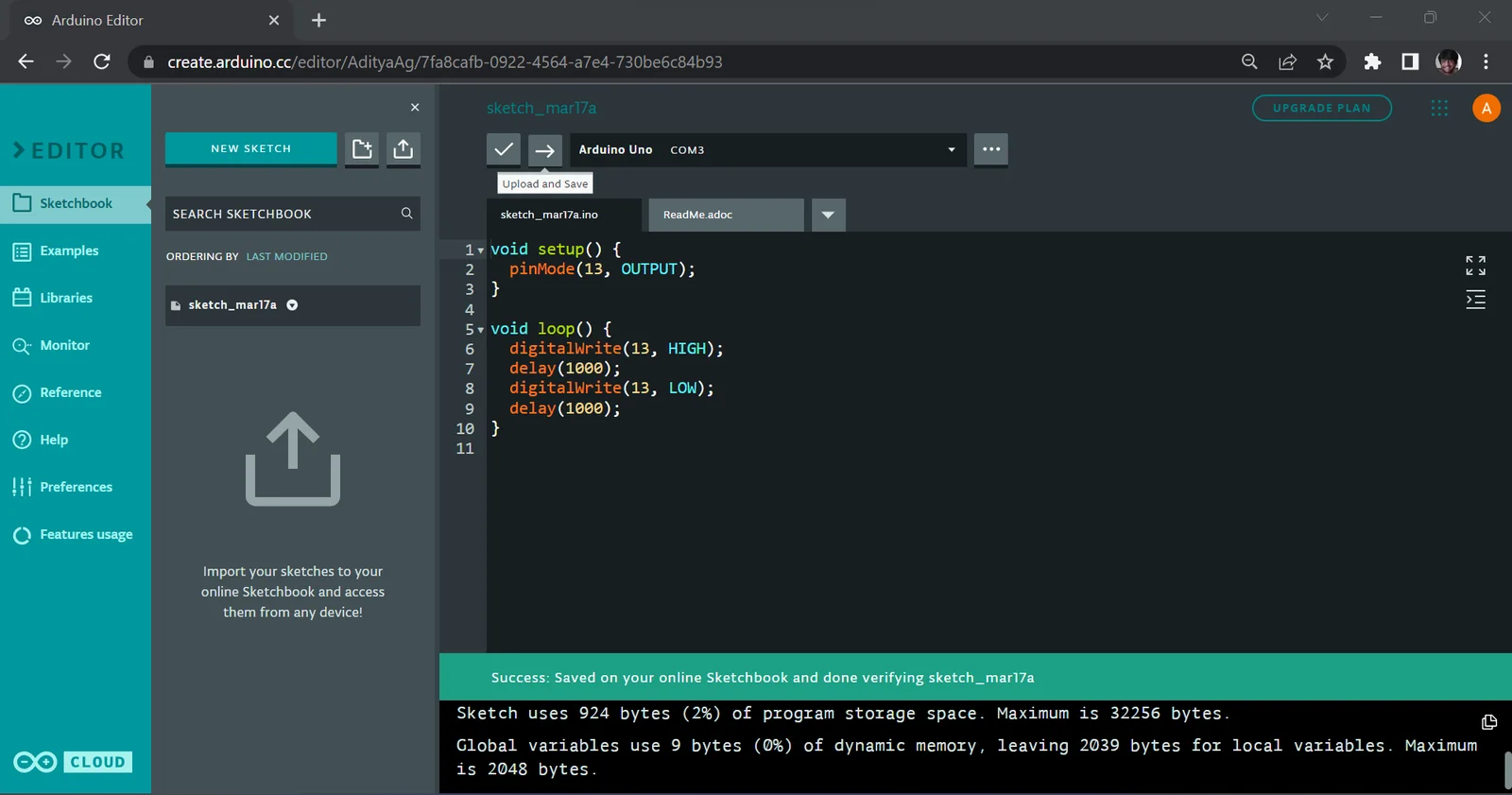Click the import sketch upload icon

point(404,148)
